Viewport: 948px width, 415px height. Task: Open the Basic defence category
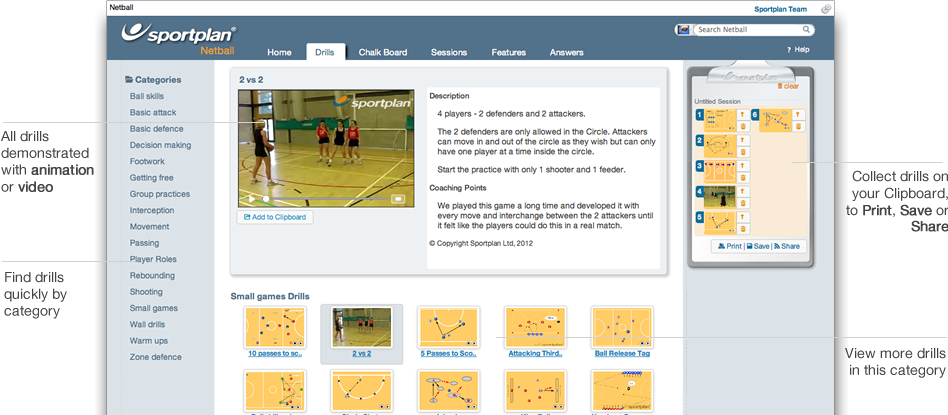click(156, 129)
